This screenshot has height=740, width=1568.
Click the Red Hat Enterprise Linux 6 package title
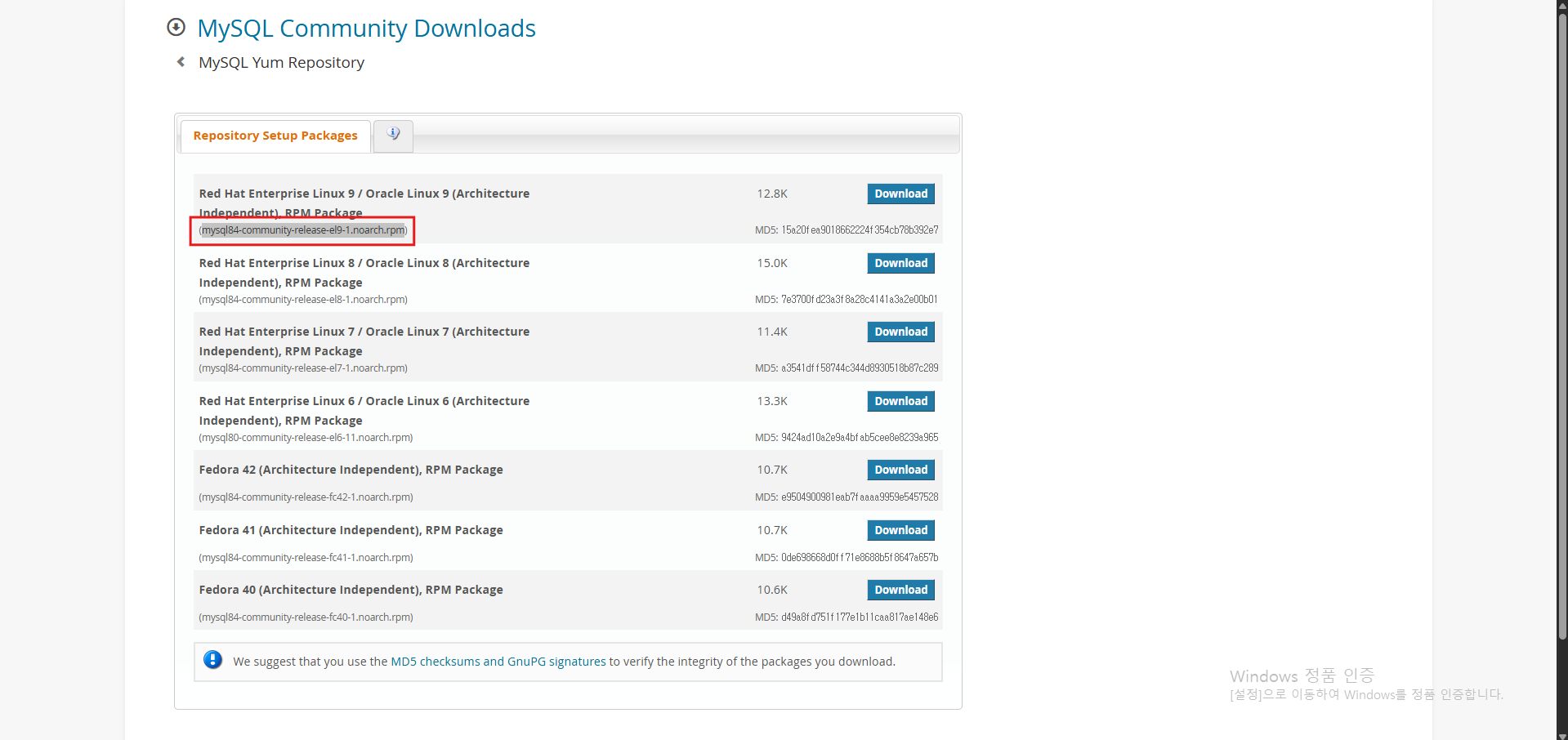(x=364, y=411)
